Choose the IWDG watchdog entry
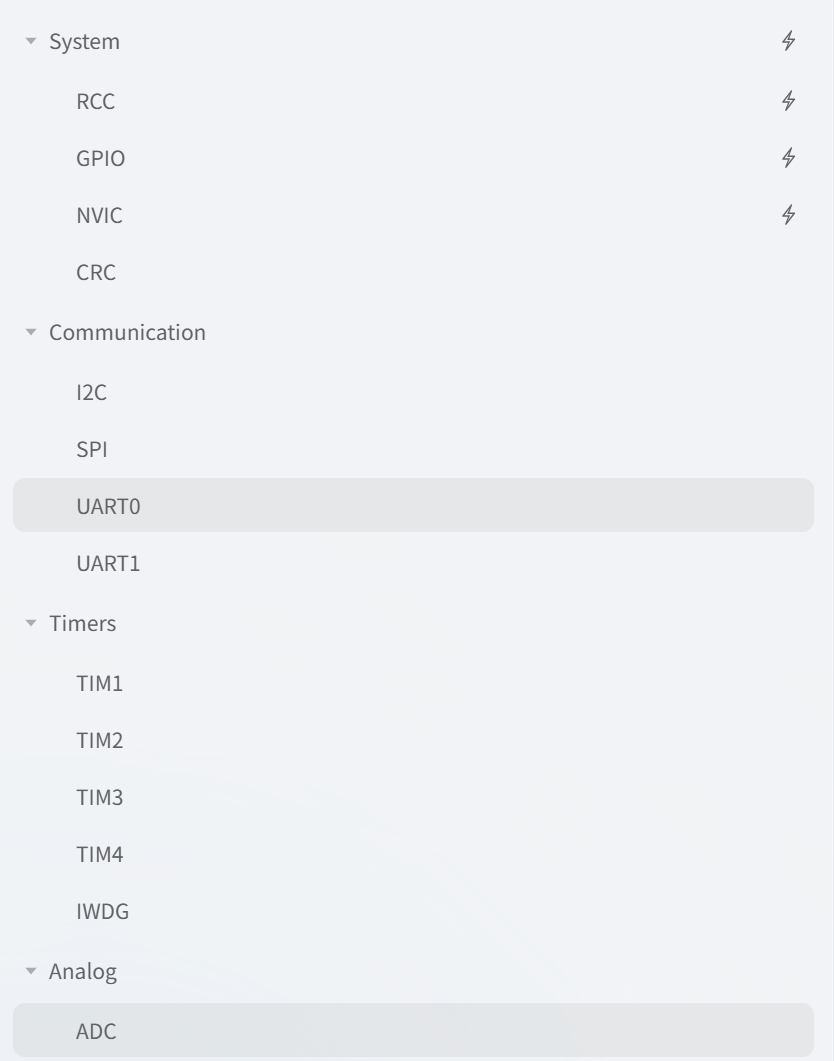 (x=102, y=912)
